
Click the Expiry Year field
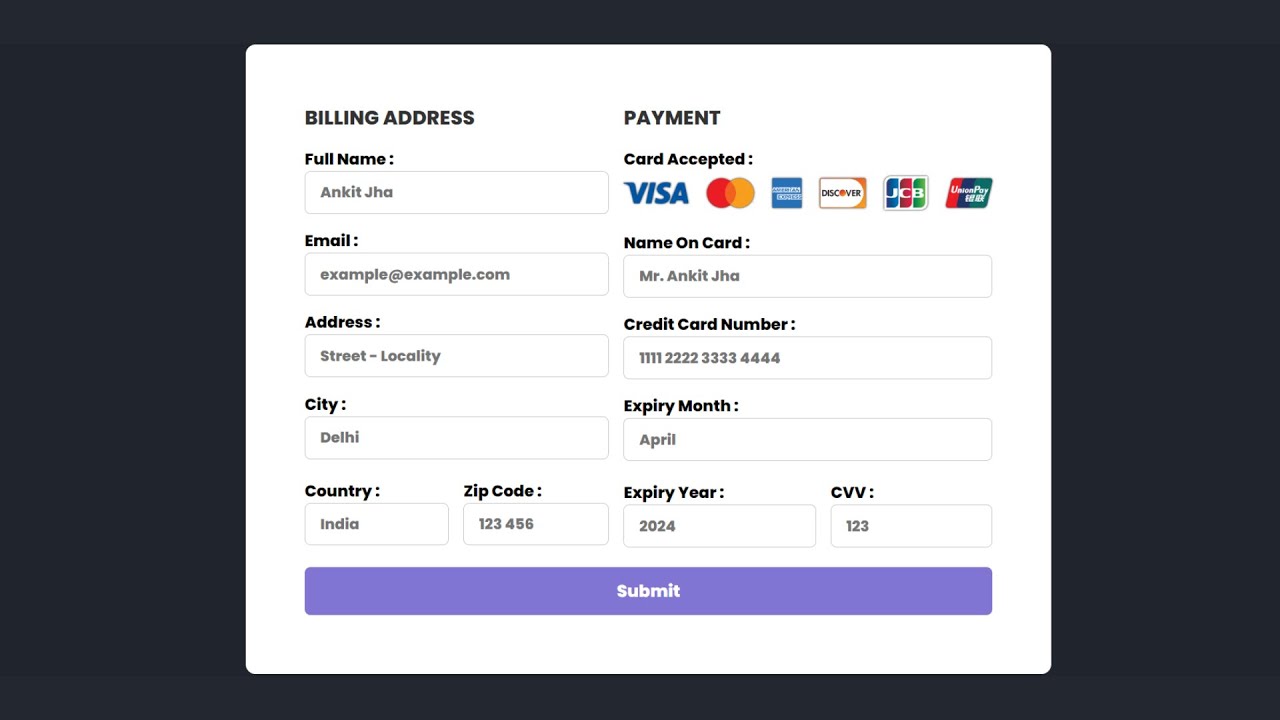pyautogui.click(x=719, y=526)
